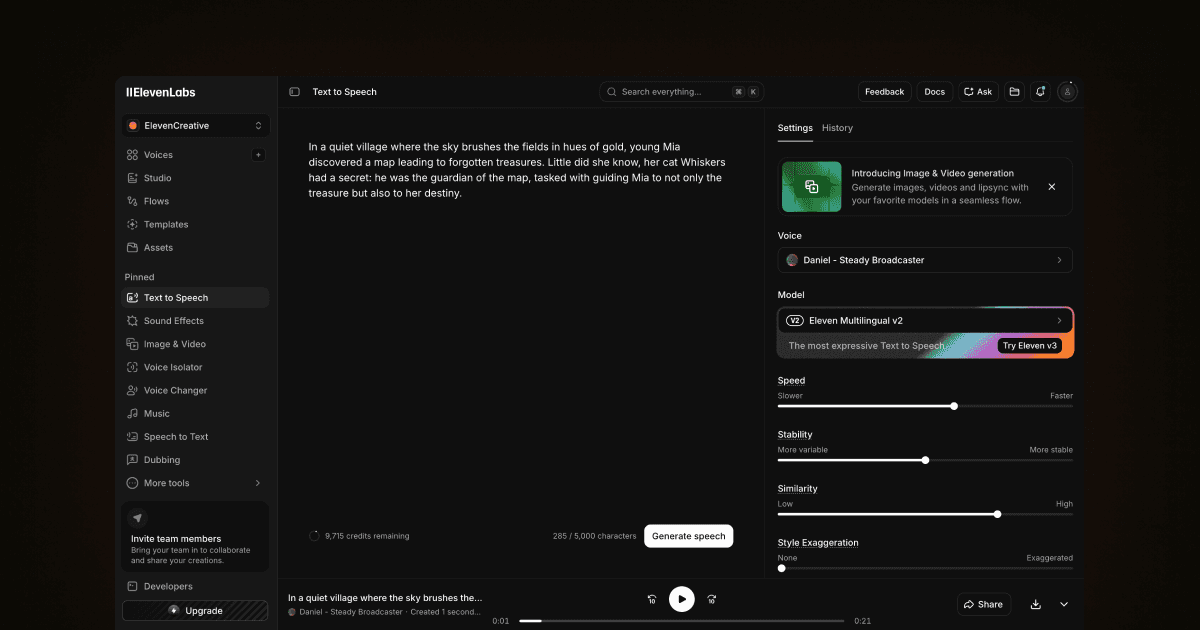Click '285 / 5,000 characters' counter

(594, 536)
